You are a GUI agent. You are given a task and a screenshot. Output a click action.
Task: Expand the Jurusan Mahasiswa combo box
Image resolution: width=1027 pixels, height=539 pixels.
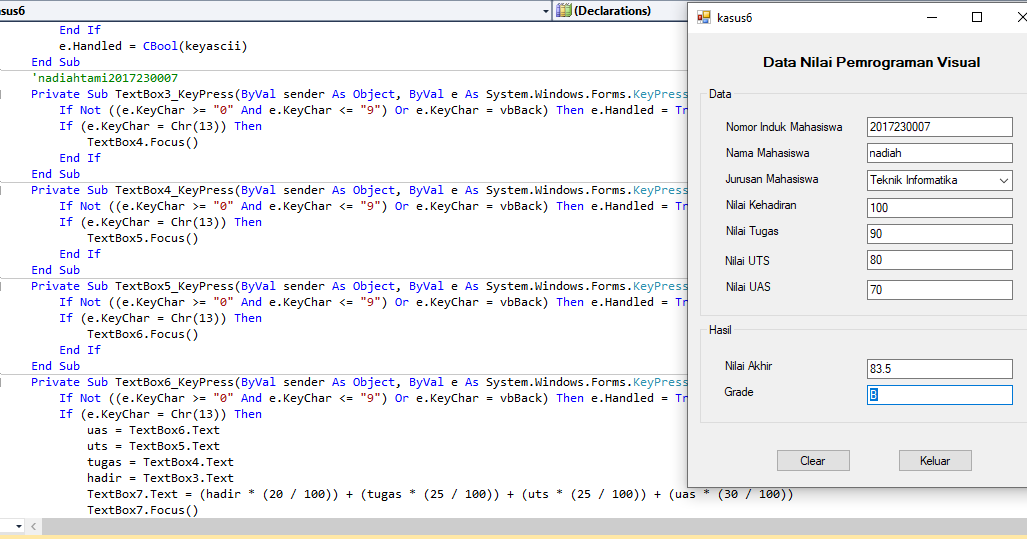click(x=1003, y=181)
